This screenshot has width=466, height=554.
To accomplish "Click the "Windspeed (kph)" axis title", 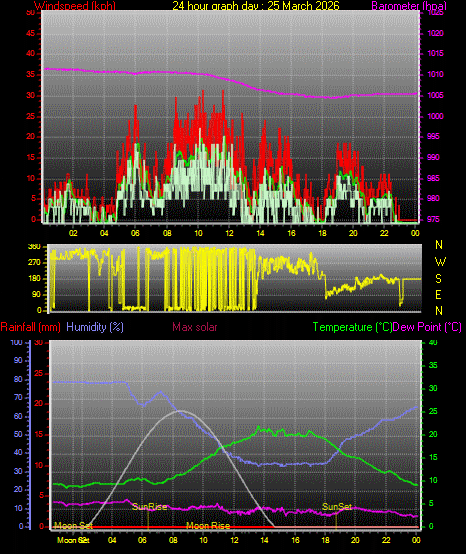I will coord(75,6).
